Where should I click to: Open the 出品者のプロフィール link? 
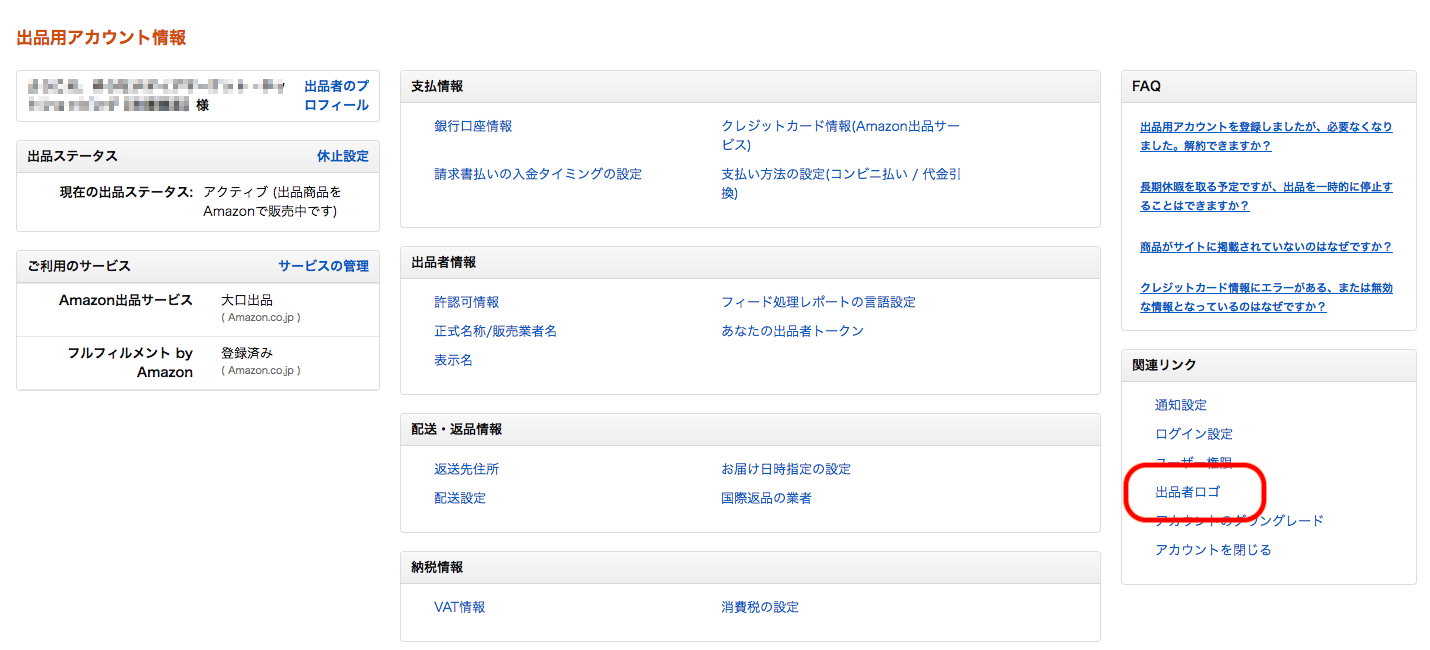pyautogui.click(x=336, y=96)
